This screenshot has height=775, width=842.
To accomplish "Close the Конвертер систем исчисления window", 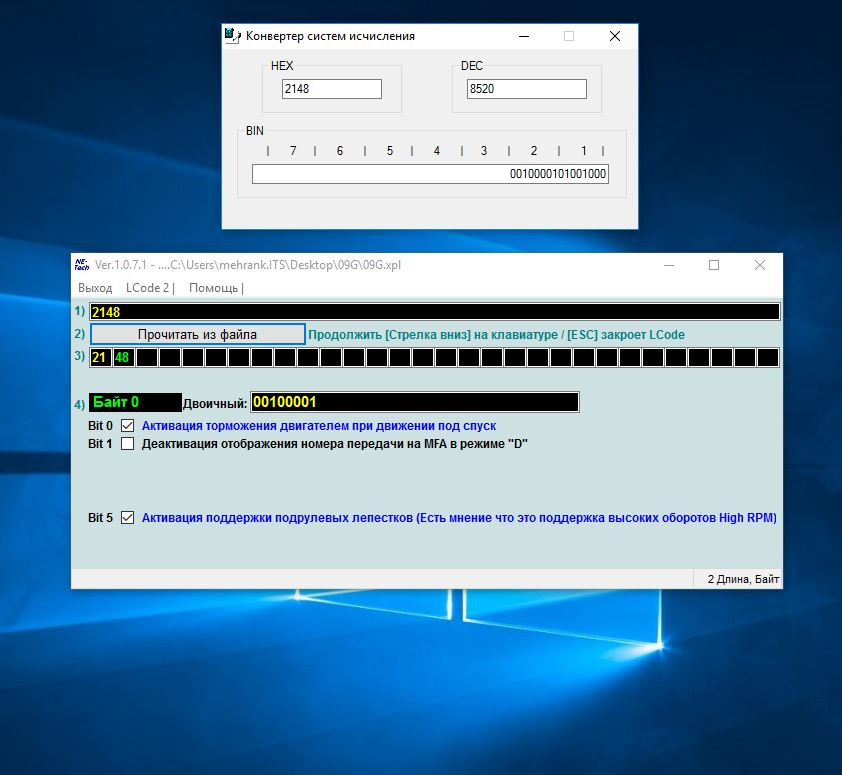I will 615,36.
